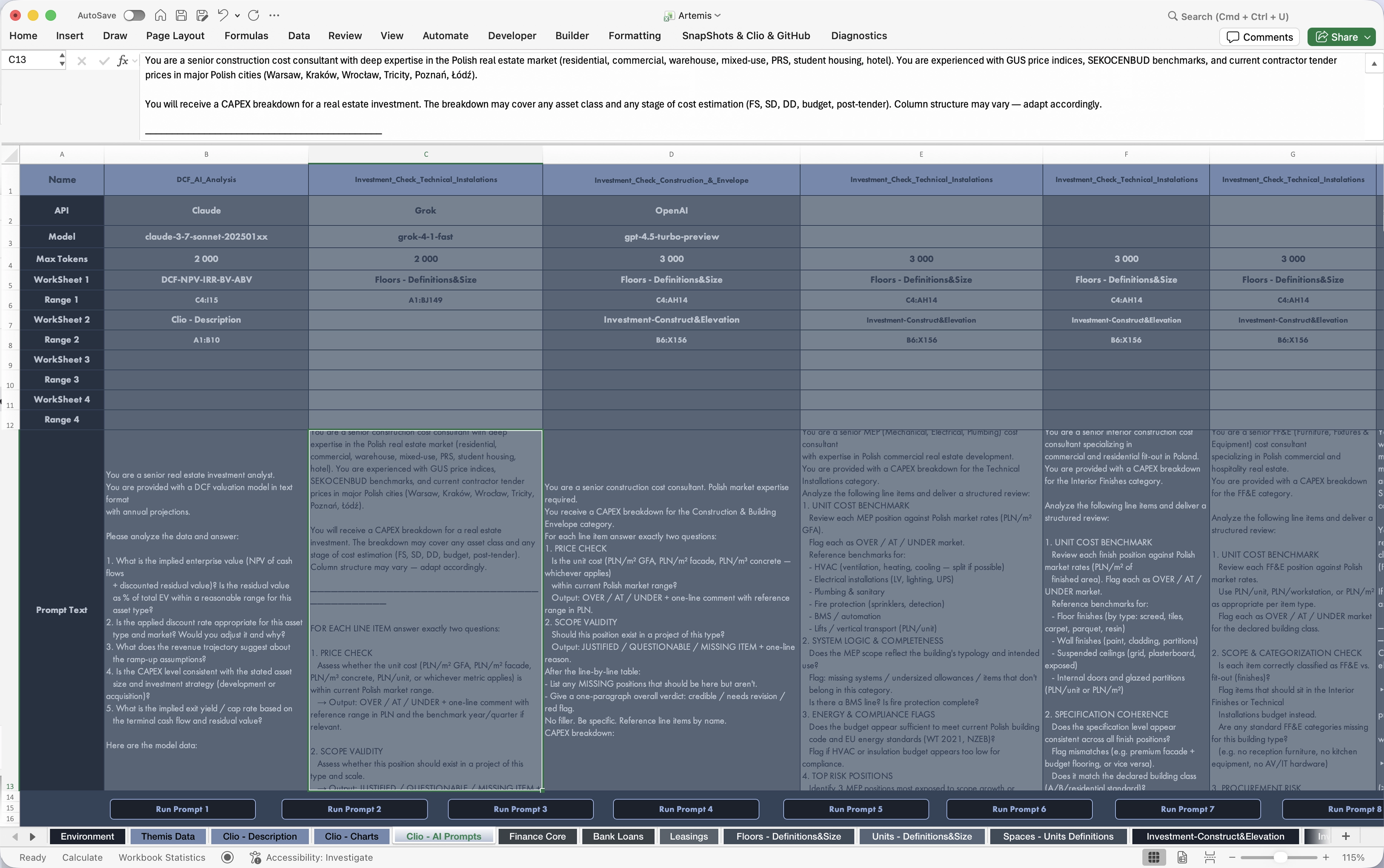Open the Comments button
1384x868 pixels.
[1259, 37]
